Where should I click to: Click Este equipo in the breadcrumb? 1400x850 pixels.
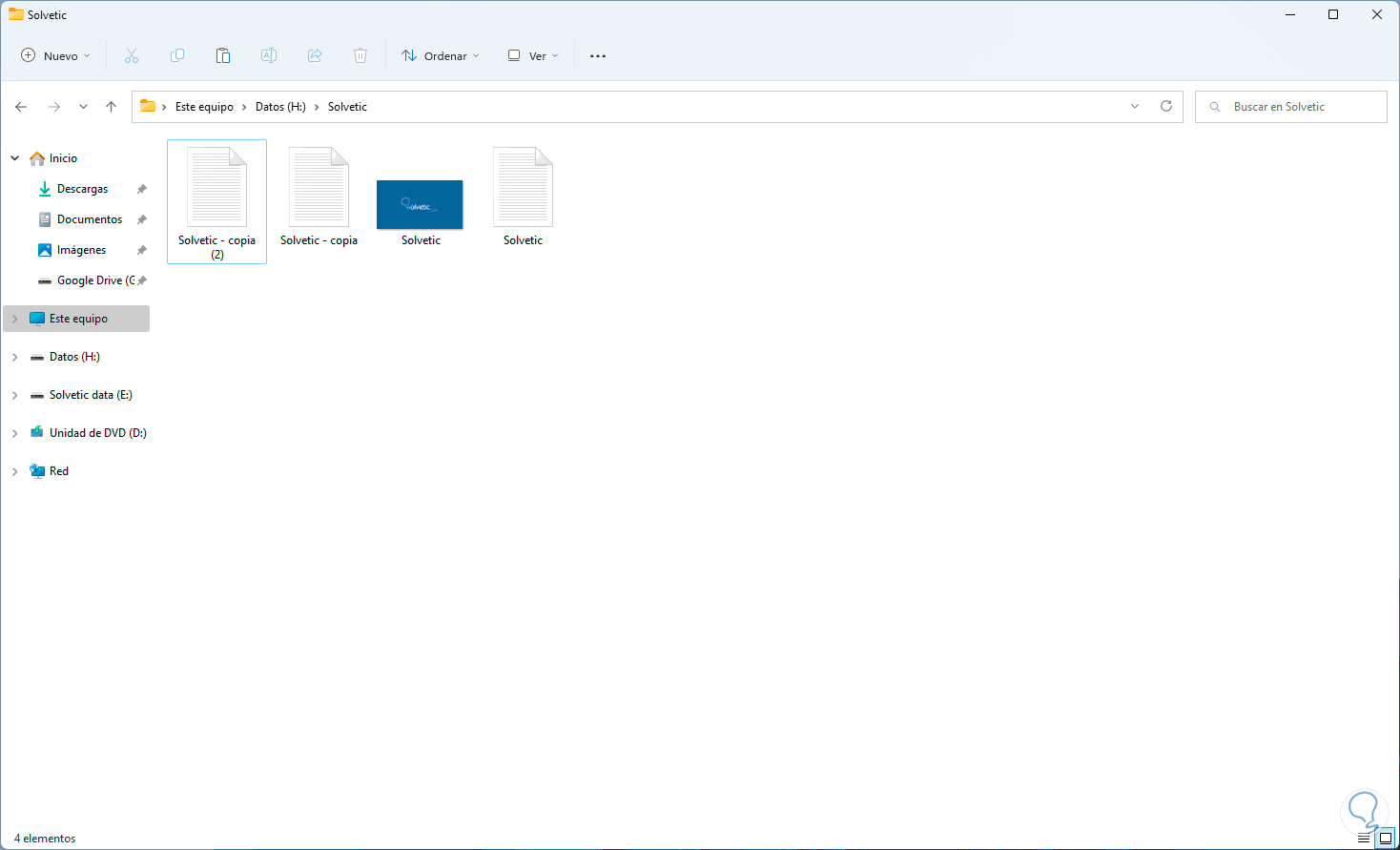click(204, 107)
